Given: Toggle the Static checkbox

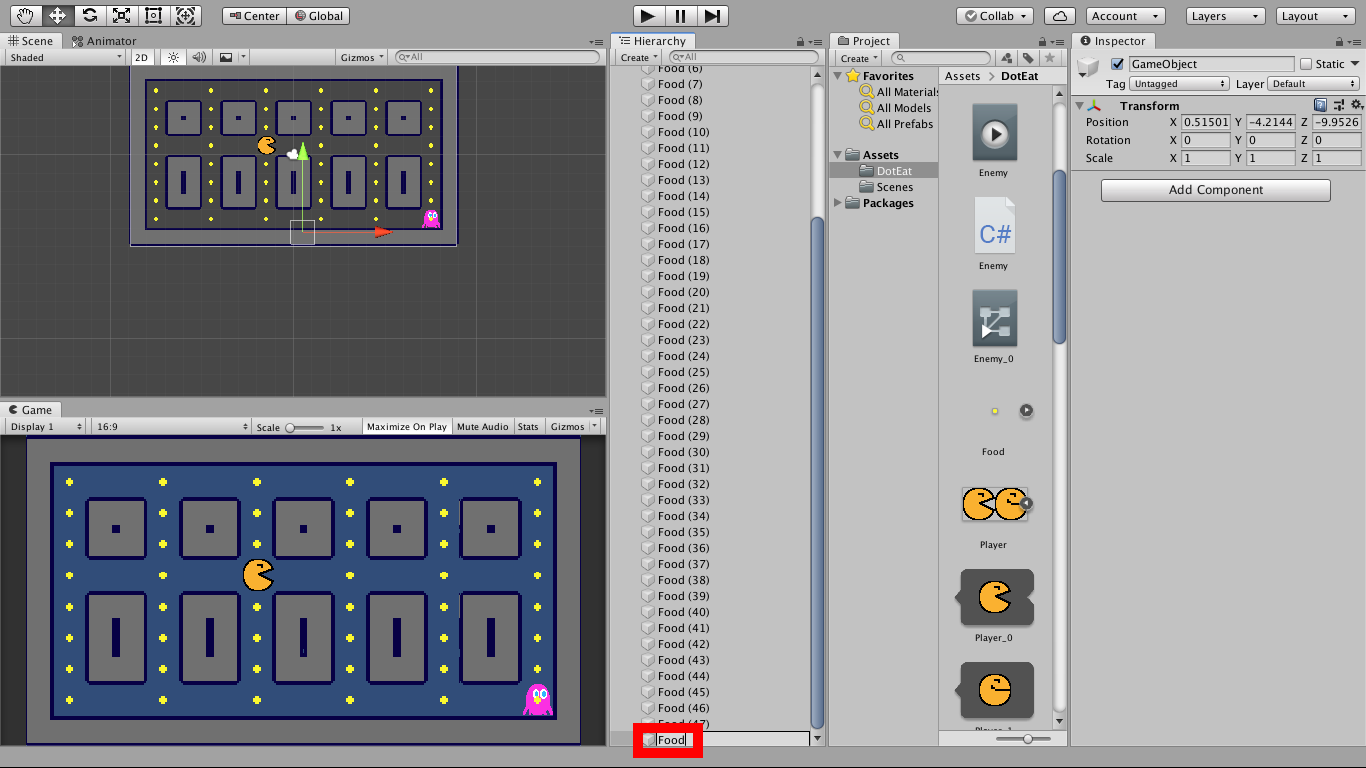Looking at the screenshot, I should (x=1305, y=64).
